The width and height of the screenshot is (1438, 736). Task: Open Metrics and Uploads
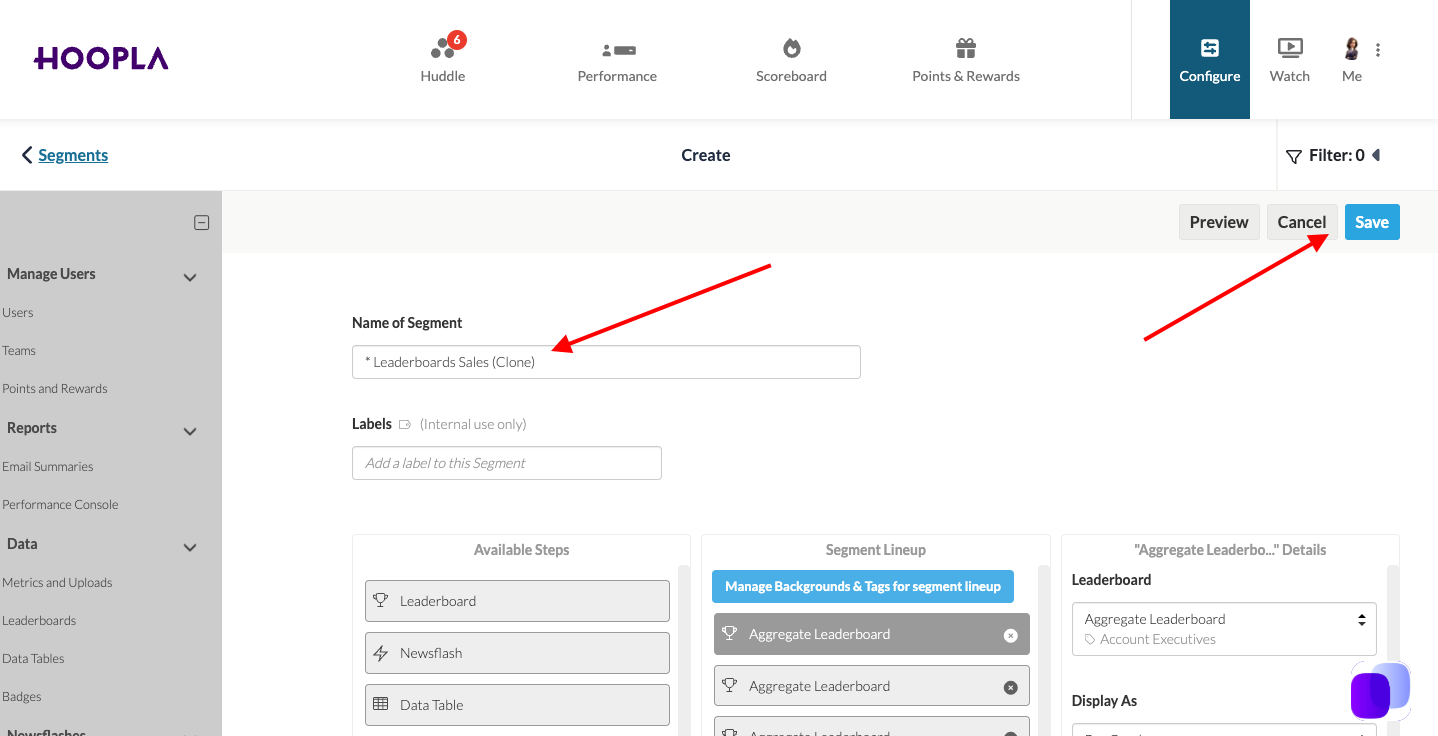[x=57, y=583]
